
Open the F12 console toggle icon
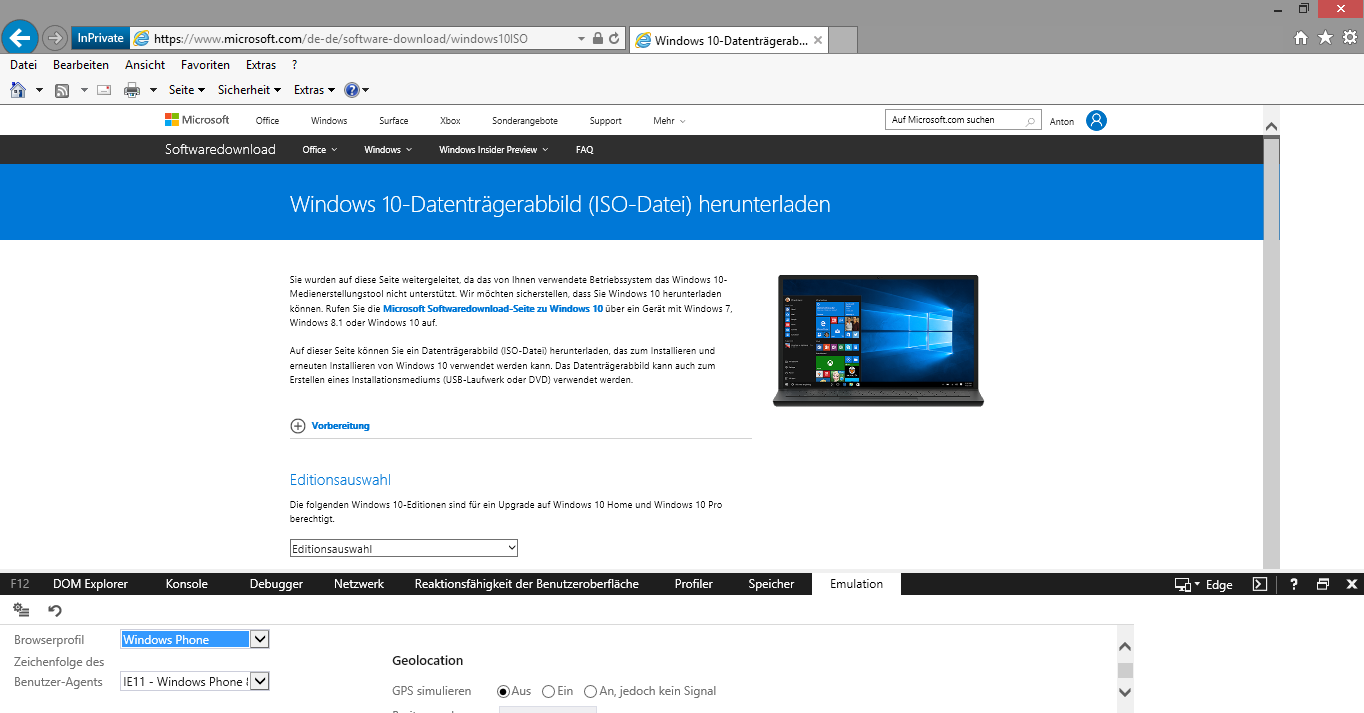(1260, 584)
